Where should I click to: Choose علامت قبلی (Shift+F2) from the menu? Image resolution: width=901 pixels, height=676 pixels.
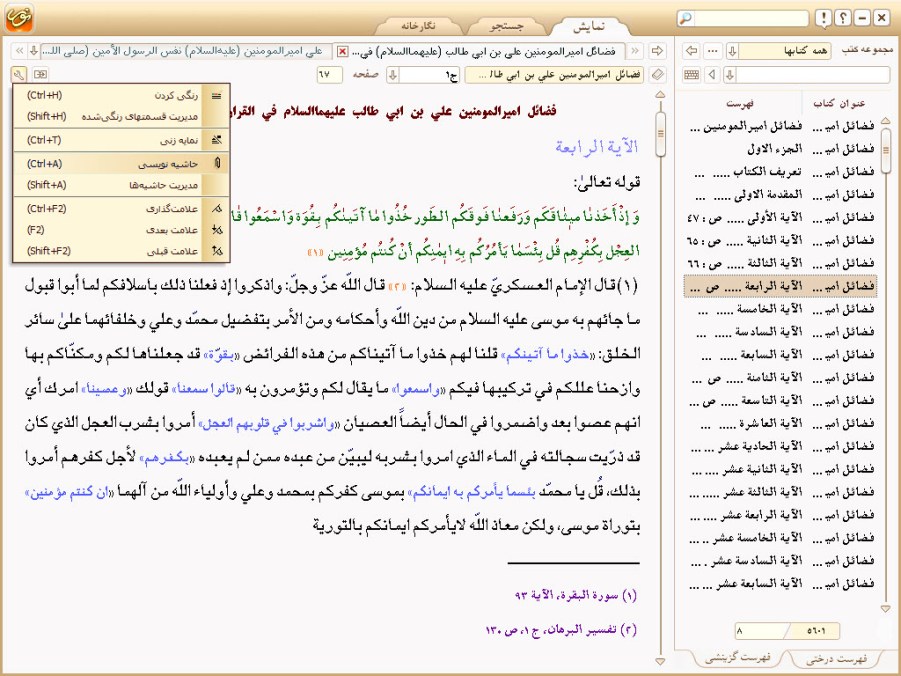click(x=121, y=251)
